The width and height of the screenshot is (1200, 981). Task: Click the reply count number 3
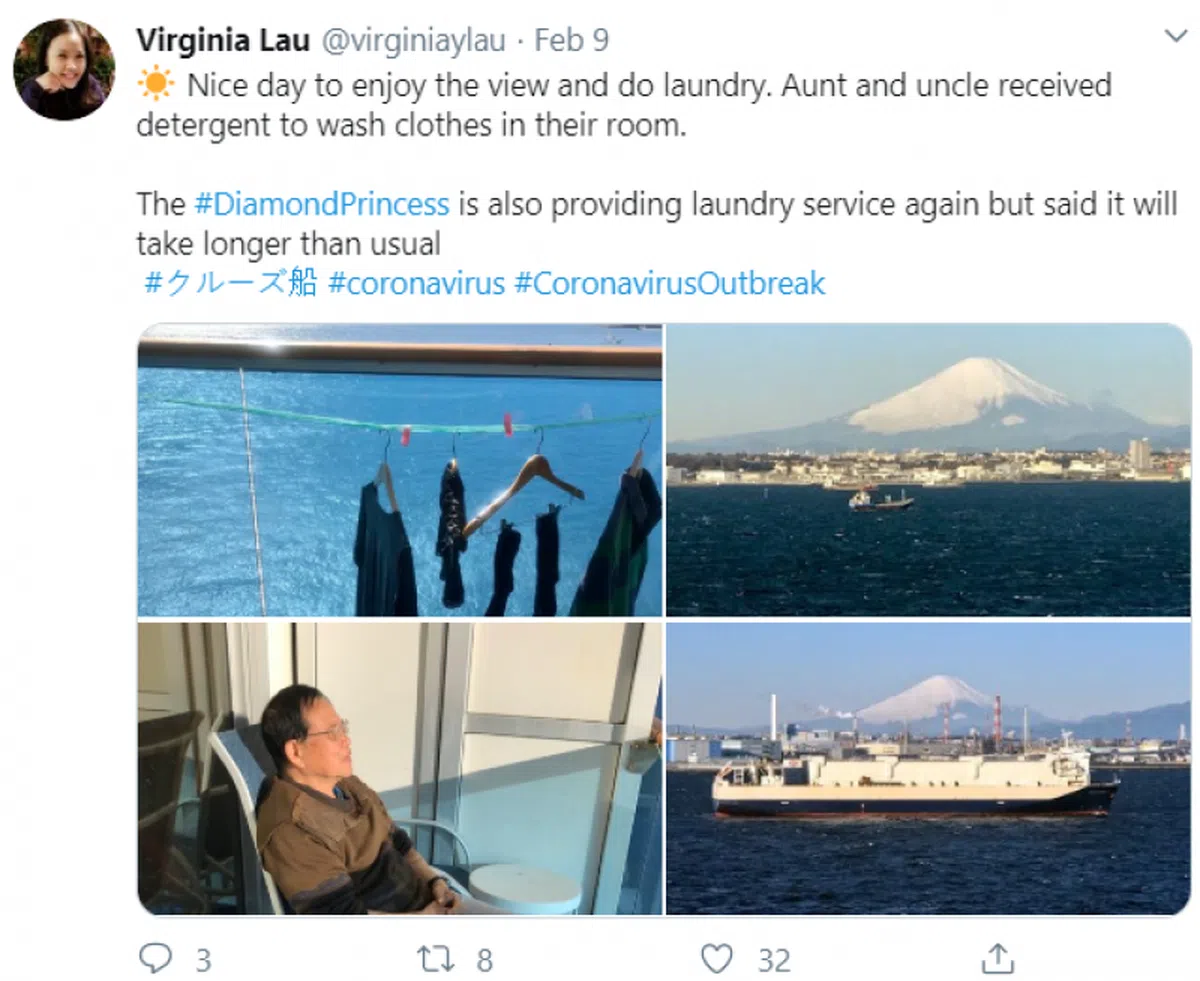tap(203, 961)
